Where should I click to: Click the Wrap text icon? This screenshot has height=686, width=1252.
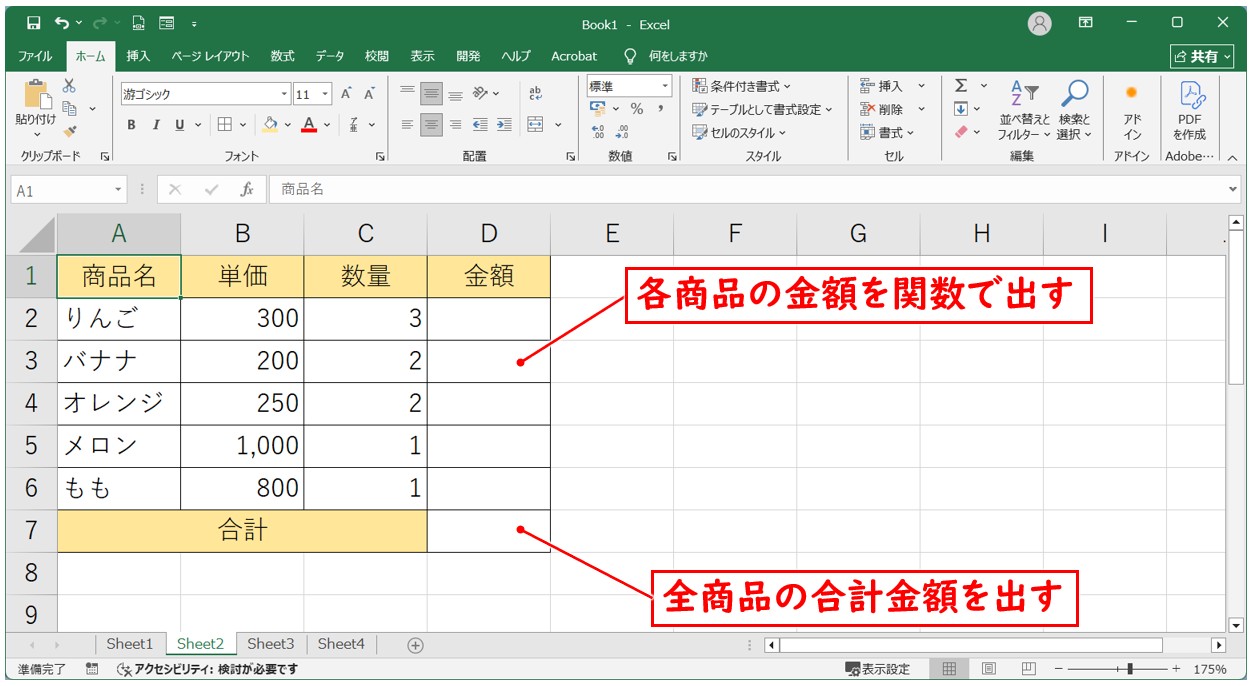pos(536,93)
